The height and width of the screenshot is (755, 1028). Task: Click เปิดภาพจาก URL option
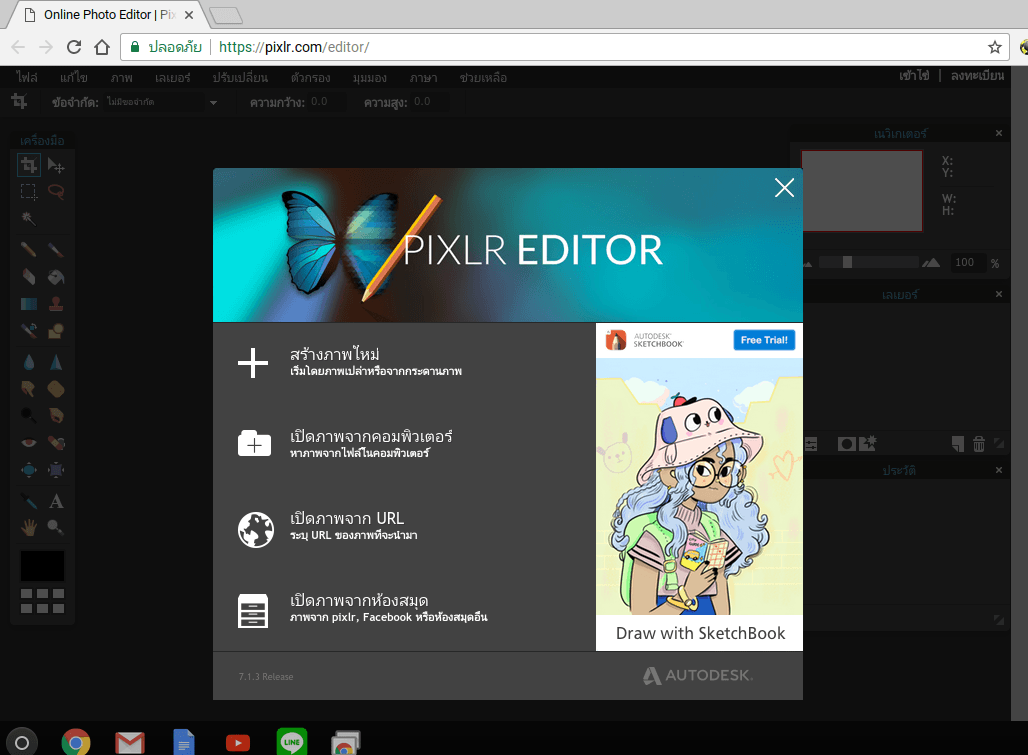328,526
